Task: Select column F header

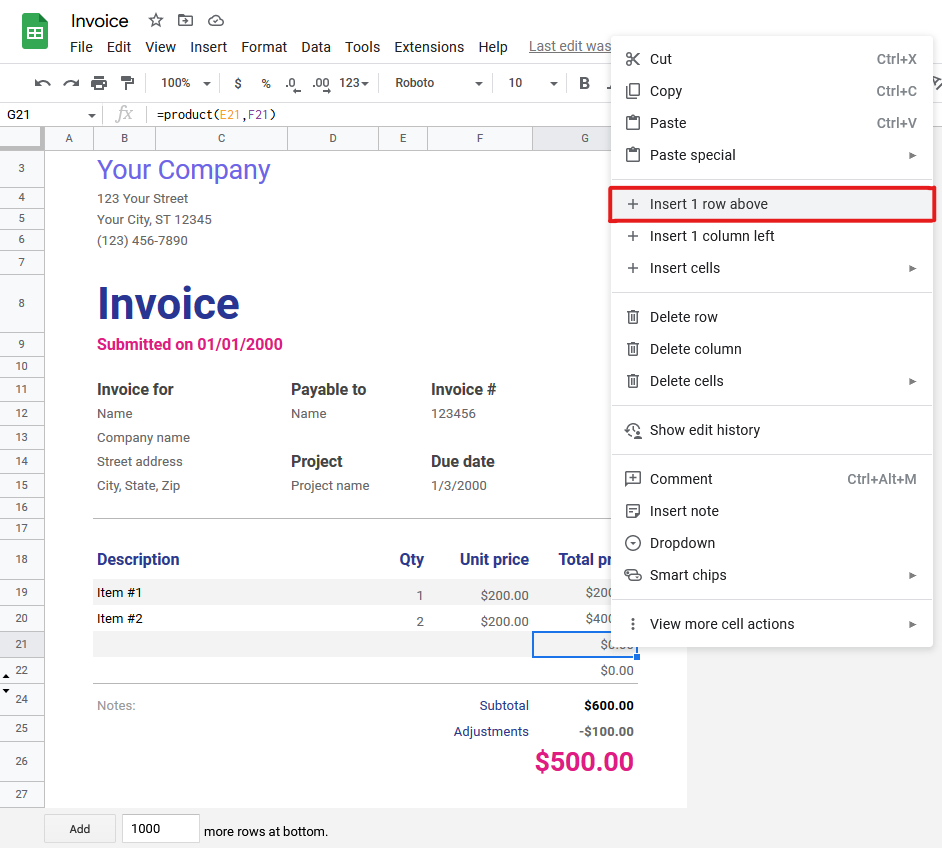Action: (479, 138)
